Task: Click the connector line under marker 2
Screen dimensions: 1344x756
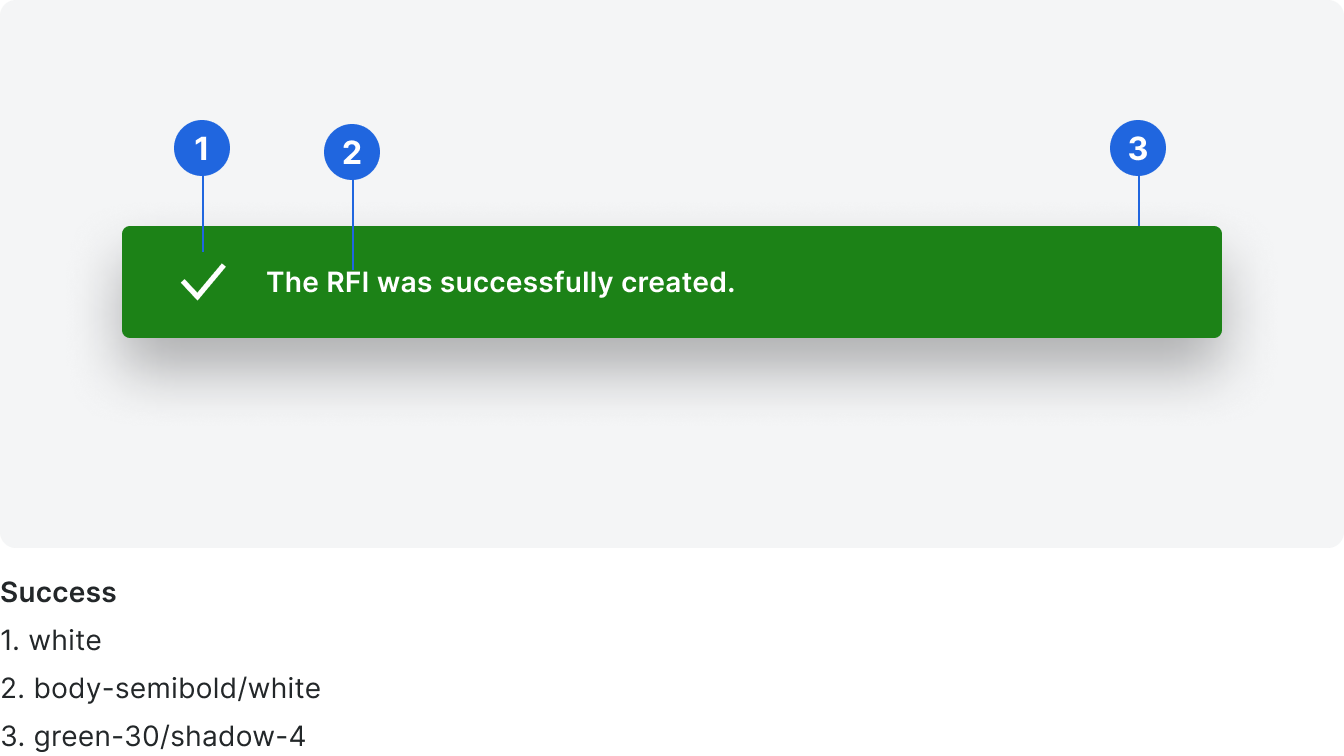Action: 353,224
